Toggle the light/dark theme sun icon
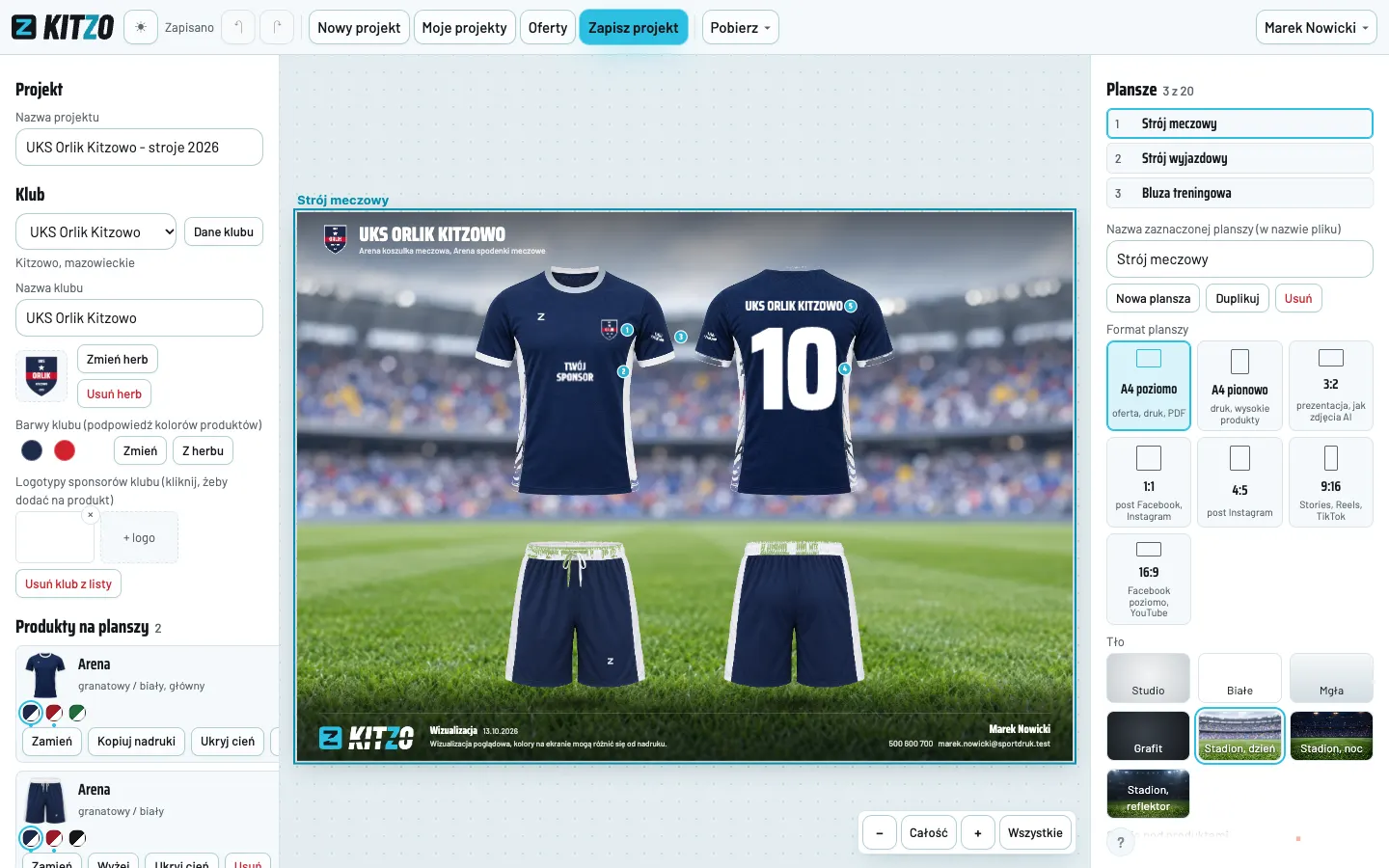 tap(140, 27)
